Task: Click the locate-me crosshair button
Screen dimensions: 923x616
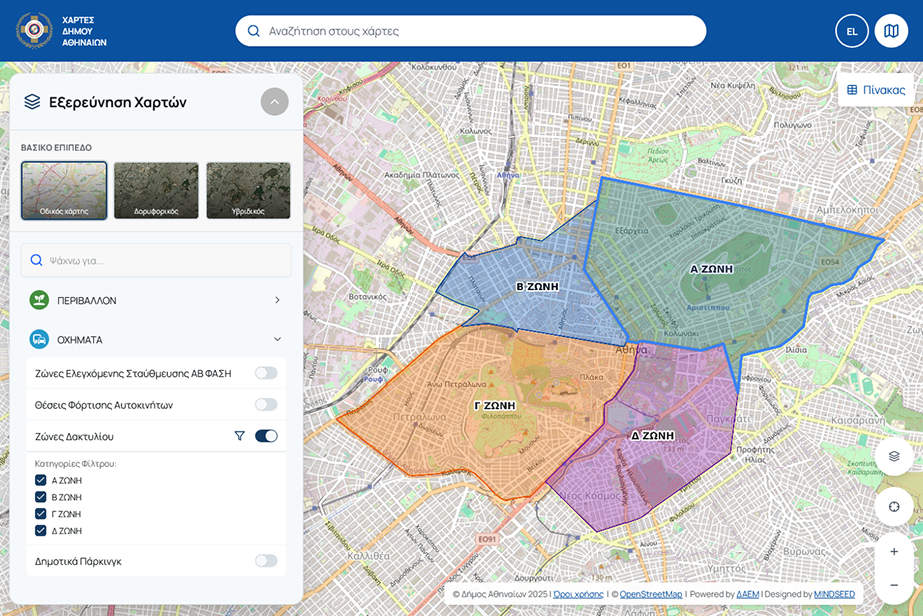Action: point(893,506)
